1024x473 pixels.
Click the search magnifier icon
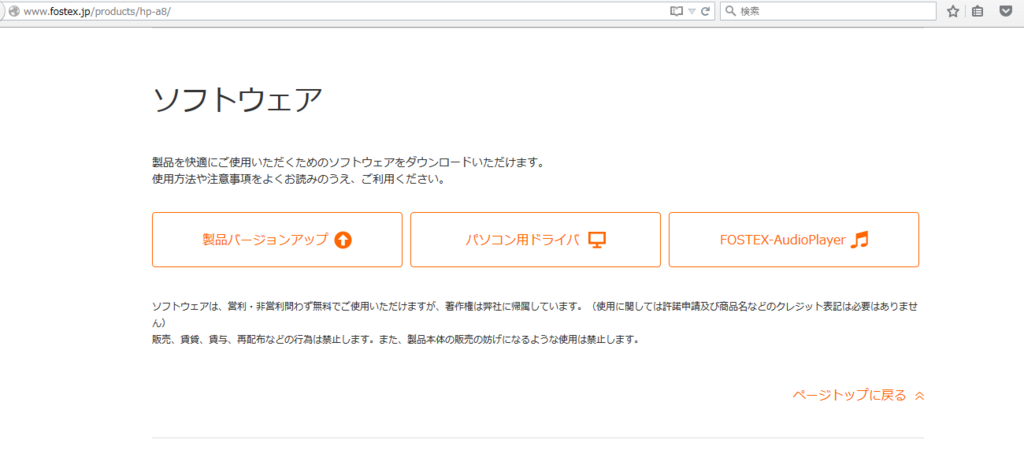pos(731,12)
